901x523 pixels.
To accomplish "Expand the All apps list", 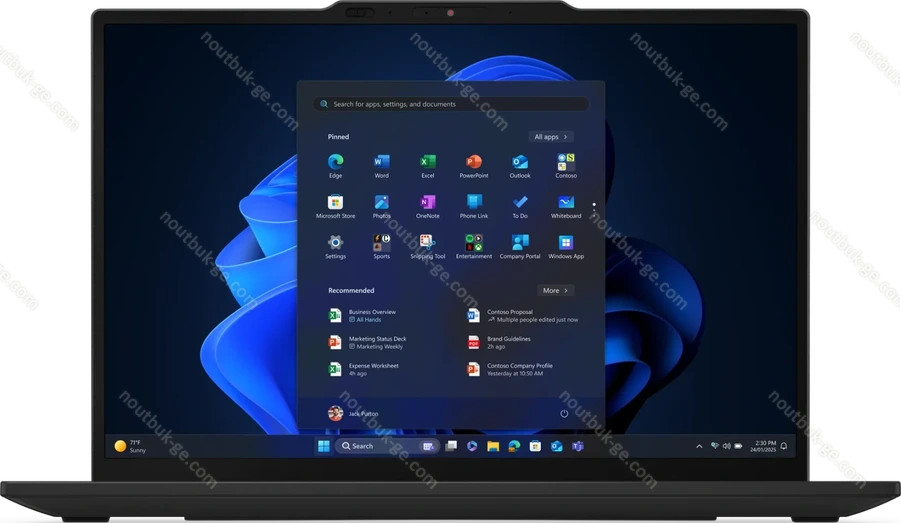I will pyautogui.click(x=551, y=137).
